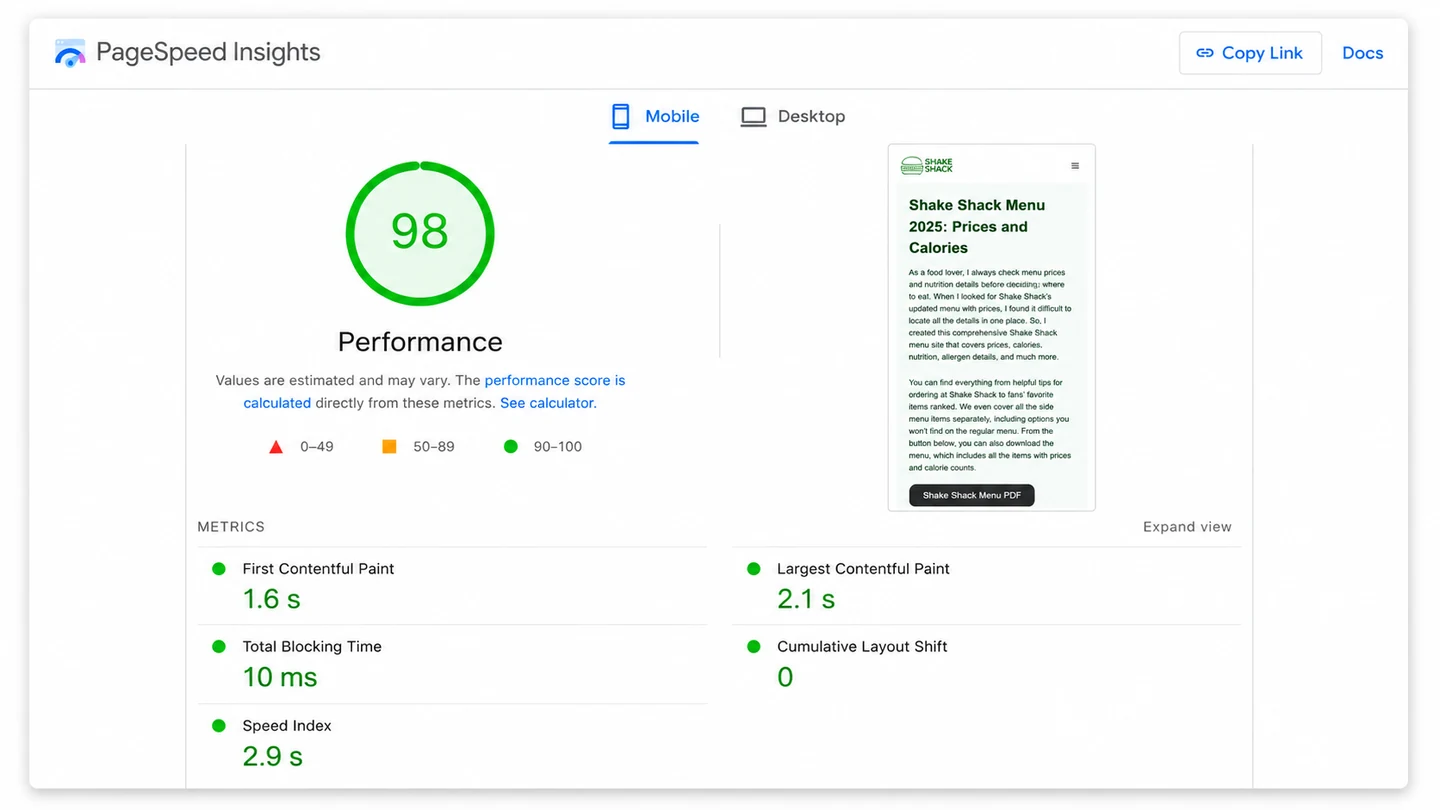Click the Cumulative Layout Shift value 0

[x=785, y=677]
